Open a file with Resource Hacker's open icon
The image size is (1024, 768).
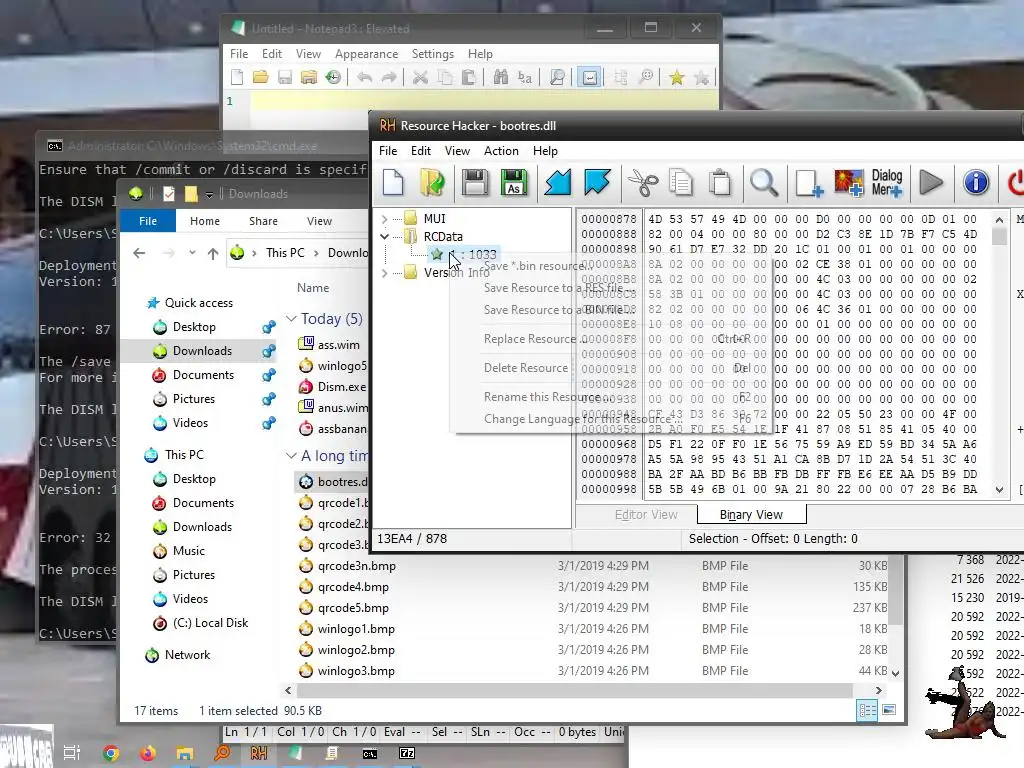point(432,182)
